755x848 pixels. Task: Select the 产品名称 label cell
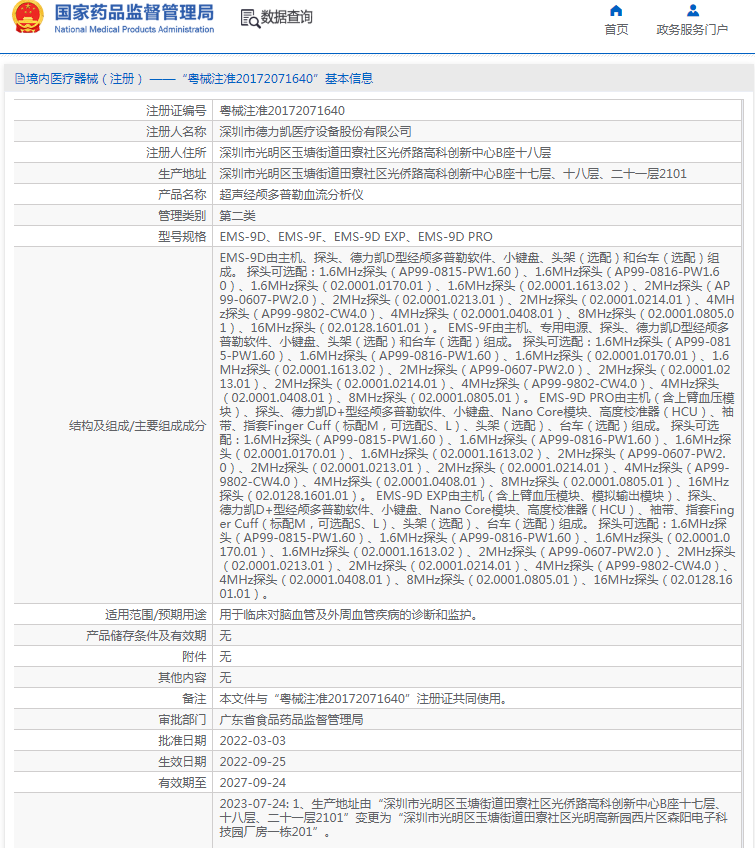[113, 195]
